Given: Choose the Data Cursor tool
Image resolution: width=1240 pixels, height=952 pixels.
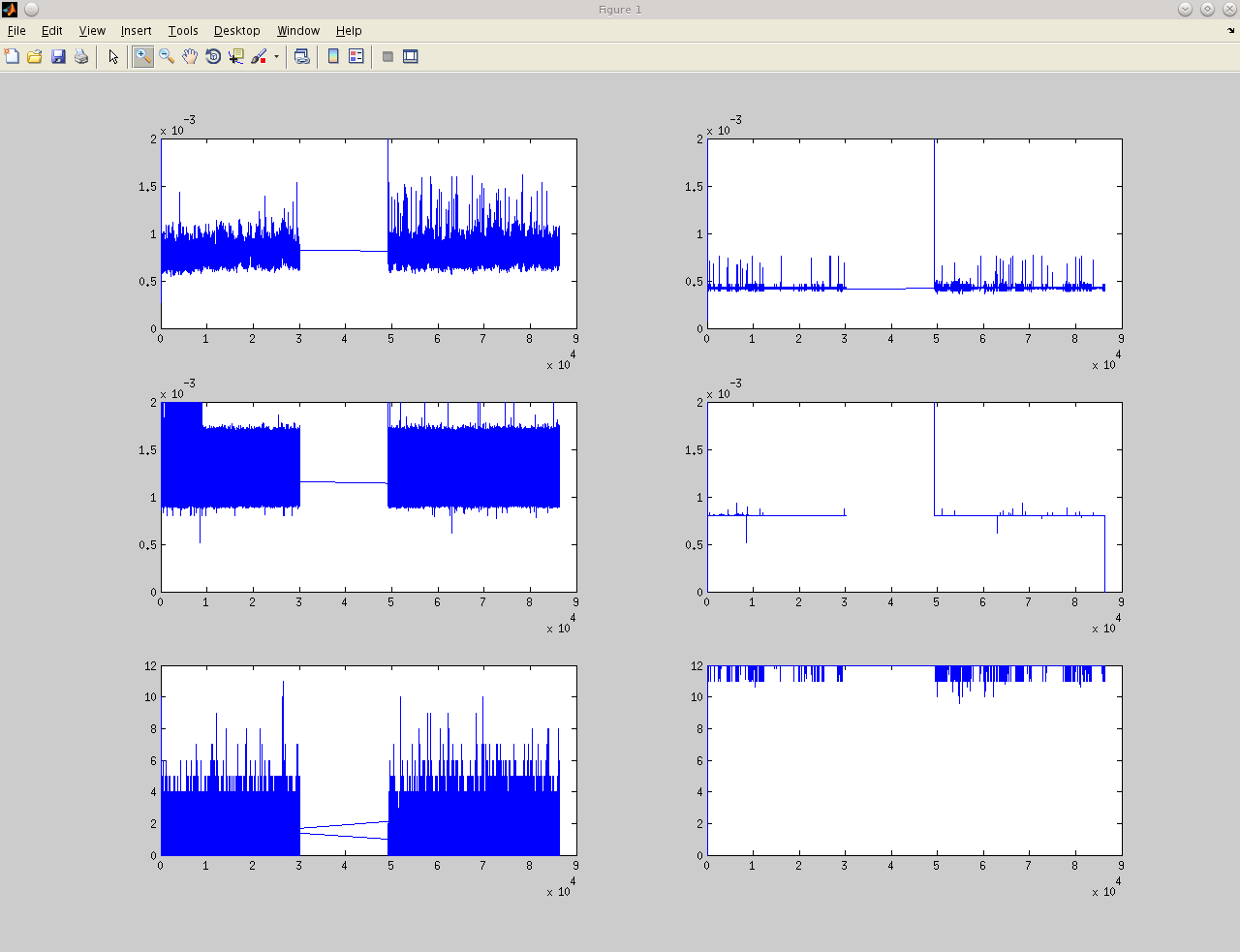Looking at the screenshot, I should 236,57.
